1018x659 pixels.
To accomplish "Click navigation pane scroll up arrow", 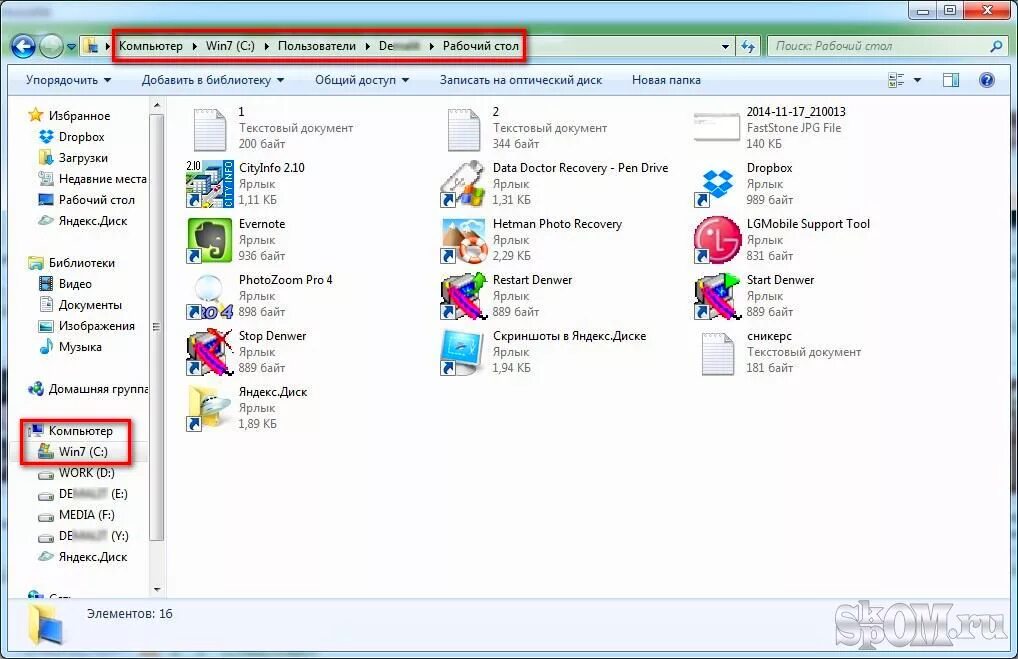I will [156, 105].
